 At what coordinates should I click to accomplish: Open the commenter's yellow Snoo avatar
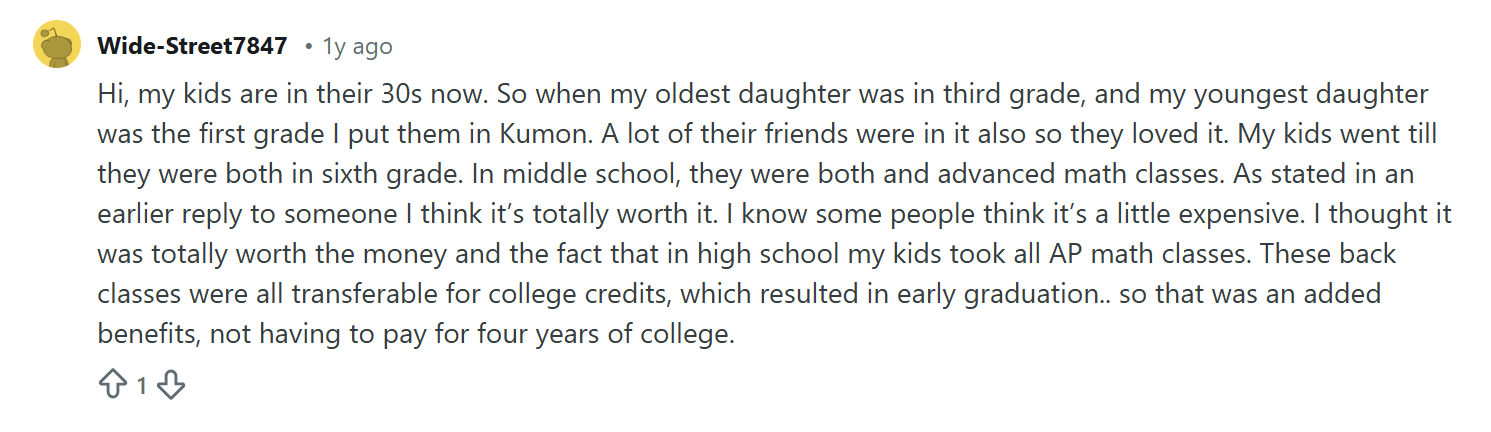tap(57, 45)
